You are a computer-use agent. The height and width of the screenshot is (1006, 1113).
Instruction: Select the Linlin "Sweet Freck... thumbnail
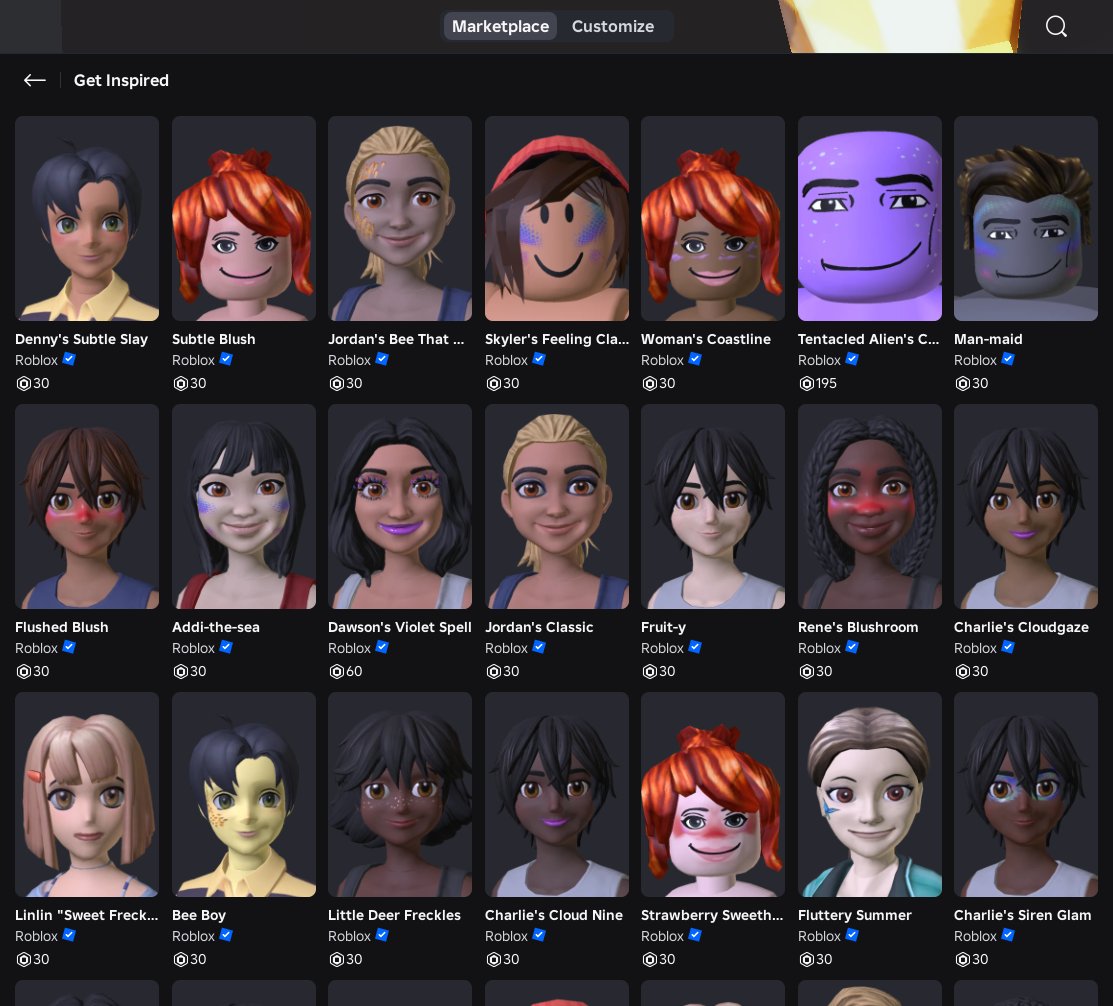coord(87,794)
